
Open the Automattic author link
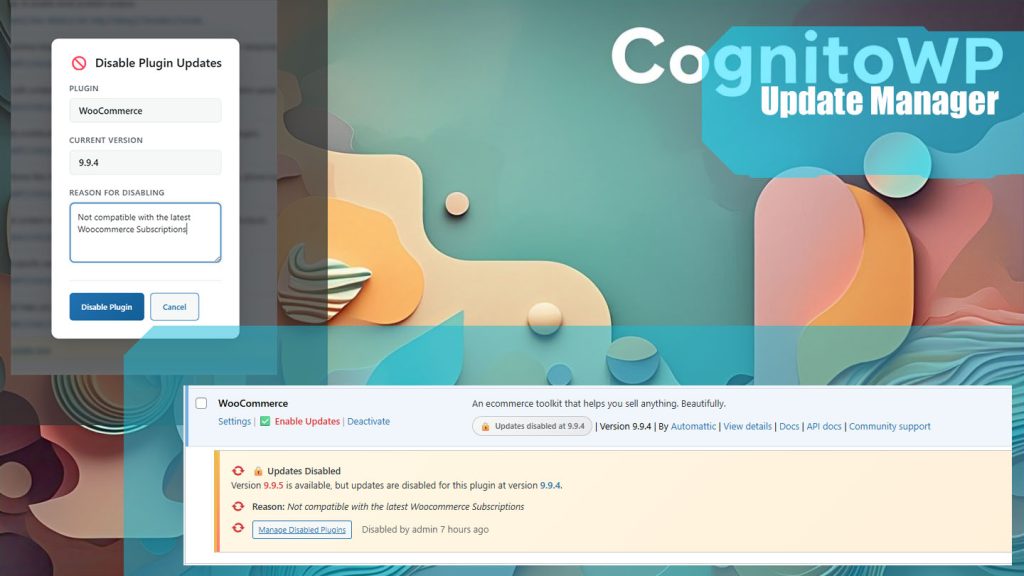(693, 426)
